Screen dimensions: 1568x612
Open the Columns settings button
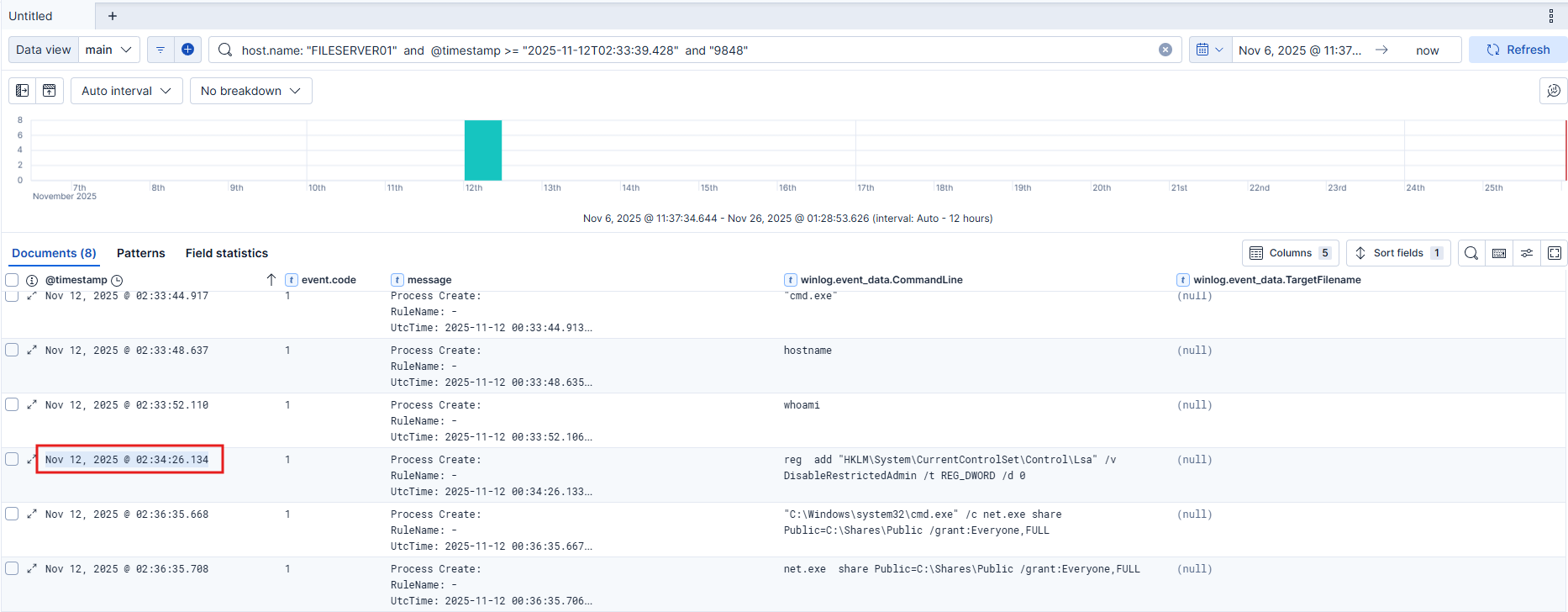pyautogui.click(x=1290, y=253)
